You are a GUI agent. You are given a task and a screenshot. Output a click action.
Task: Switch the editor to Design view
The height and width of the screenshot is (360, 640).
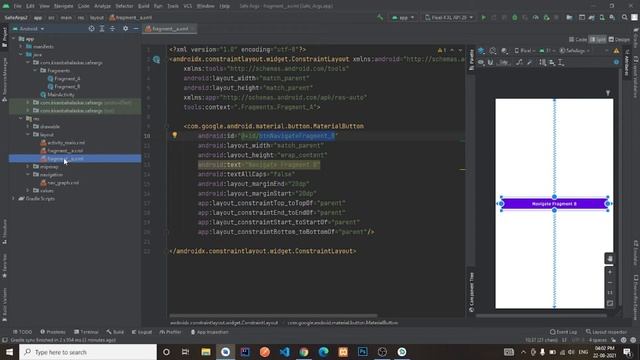[x=619, y=40]
